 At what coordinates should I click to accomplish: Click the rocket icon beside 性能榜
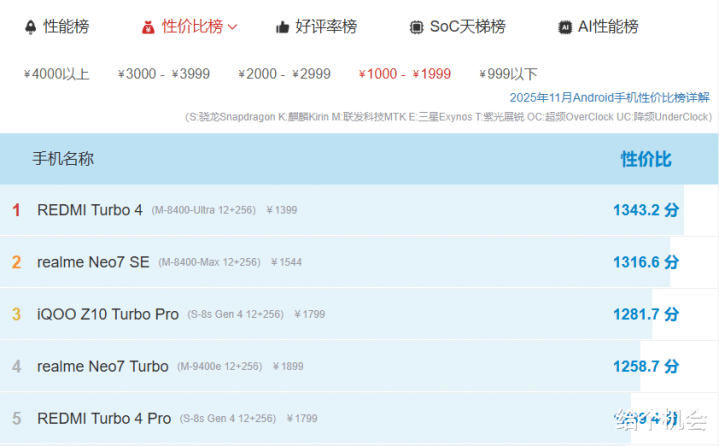[x=30, y=27]
